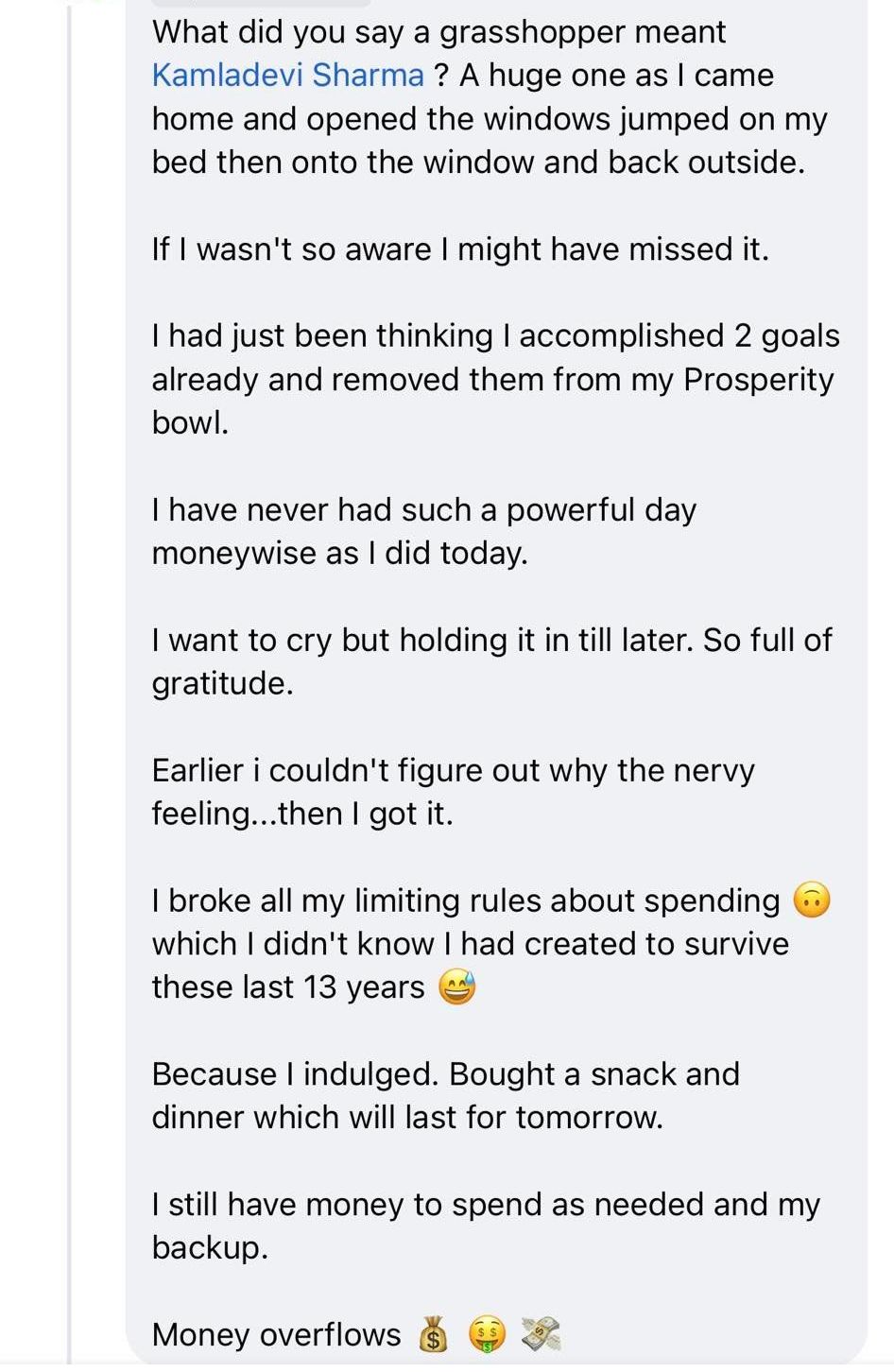Click the 'nervy feeling' paragraph
The image size is (894, 1372).
click(x=453, y=792)
